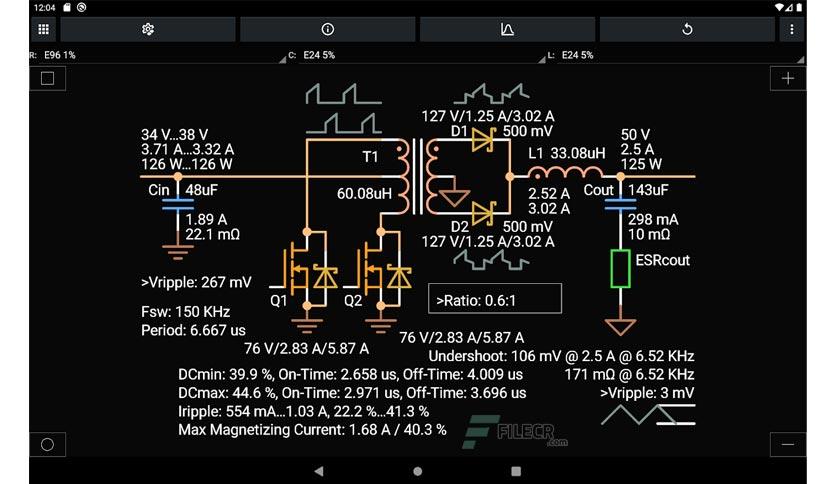Click the D2 500 mV forward voltage
The image size is (836, 484).
pyautogui.click(x=527, y=227)
